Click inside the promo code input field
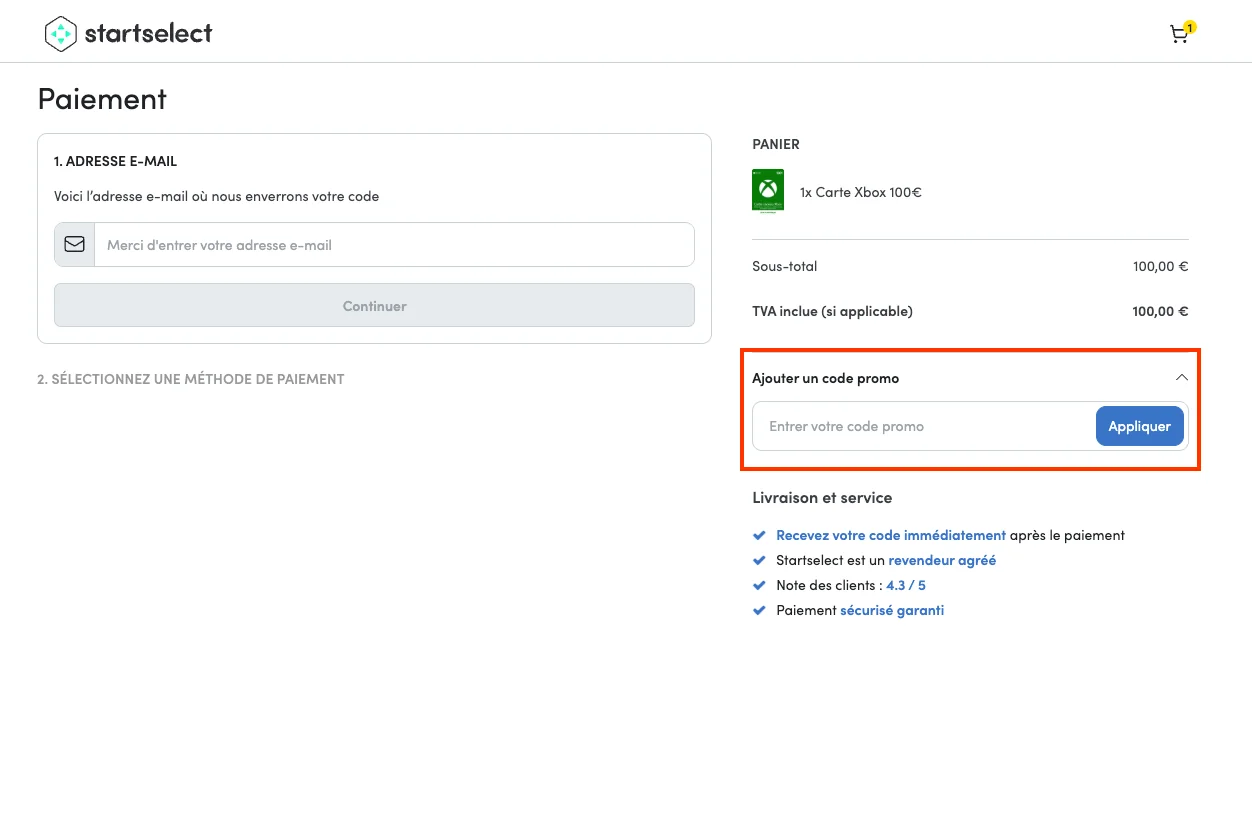The height and width of the screenshot is (818, 1252). pyautogui.click(x=900, y=425)
